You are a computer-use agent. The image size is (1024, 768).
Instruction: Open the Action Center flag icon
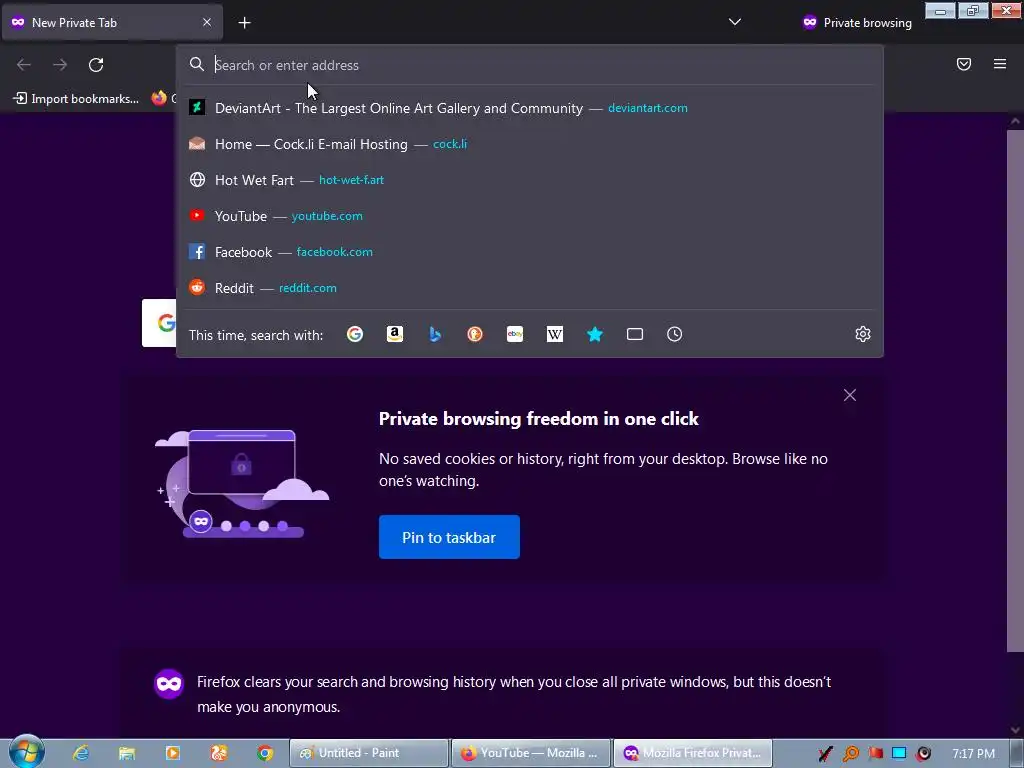tap(875, 754)
